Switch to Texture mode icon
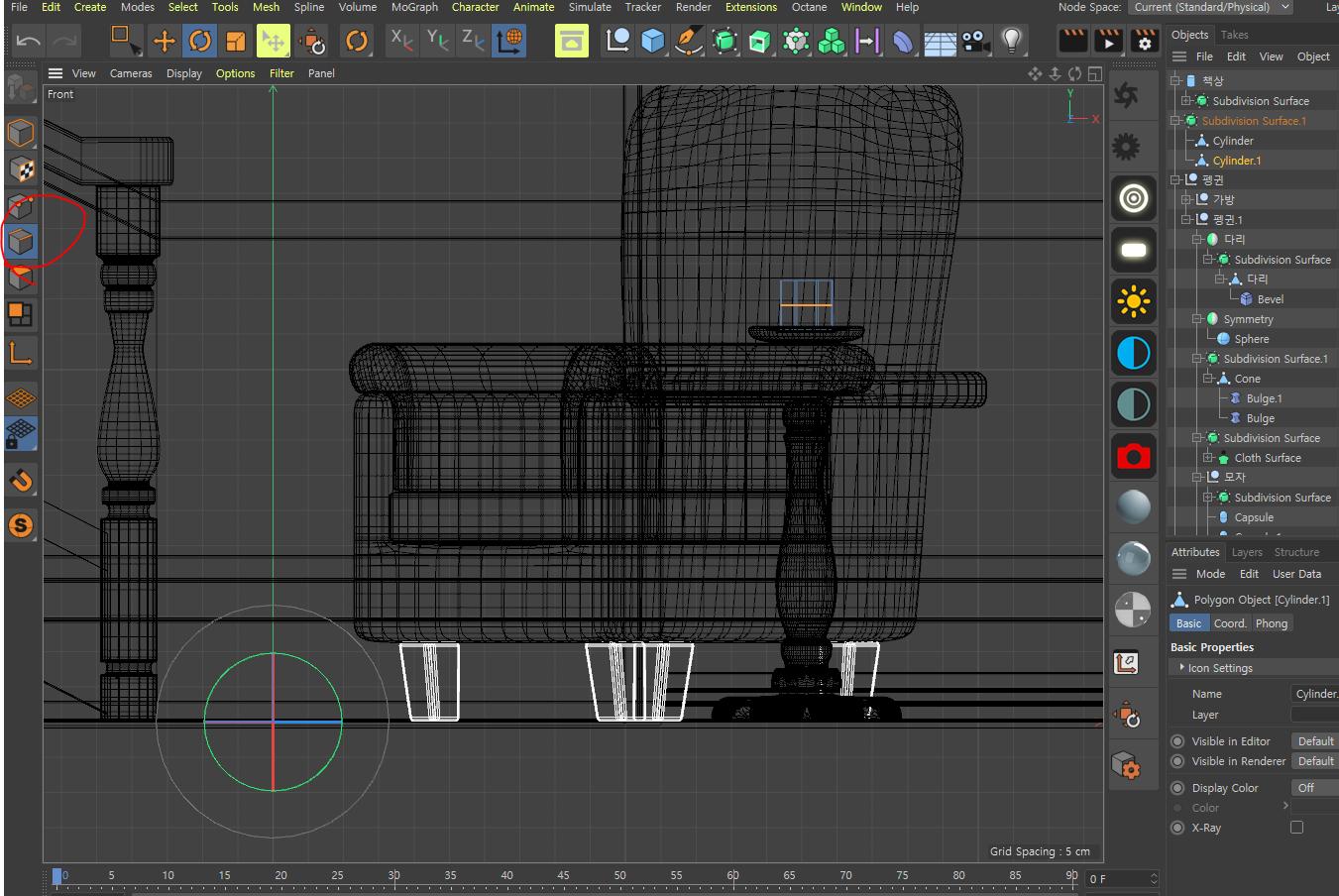Screen dimensions: 1339x896 click(x=21, y=169)
